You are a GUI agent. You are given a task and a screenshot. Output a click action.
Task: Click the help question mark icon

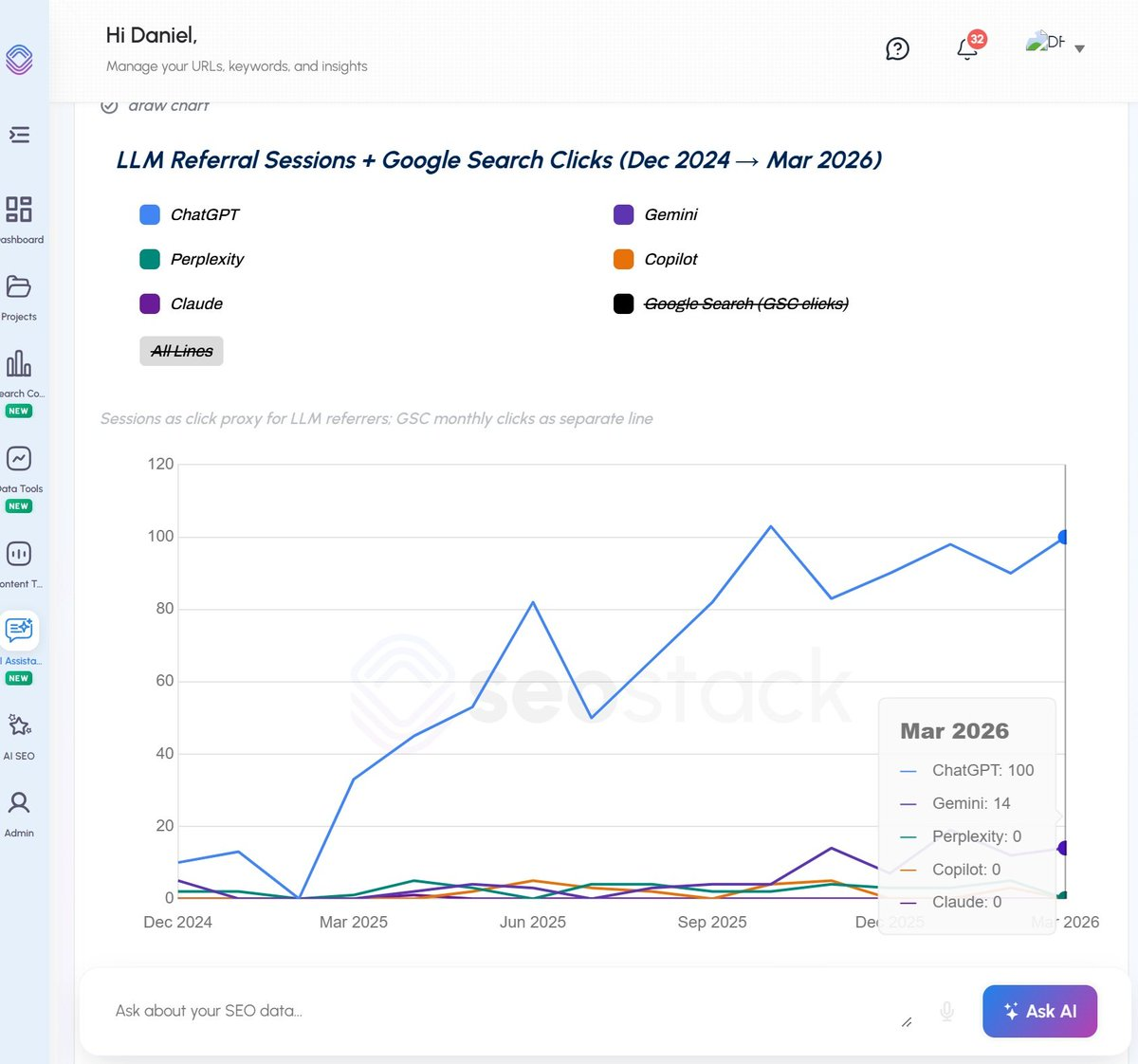tap(897, 49)
